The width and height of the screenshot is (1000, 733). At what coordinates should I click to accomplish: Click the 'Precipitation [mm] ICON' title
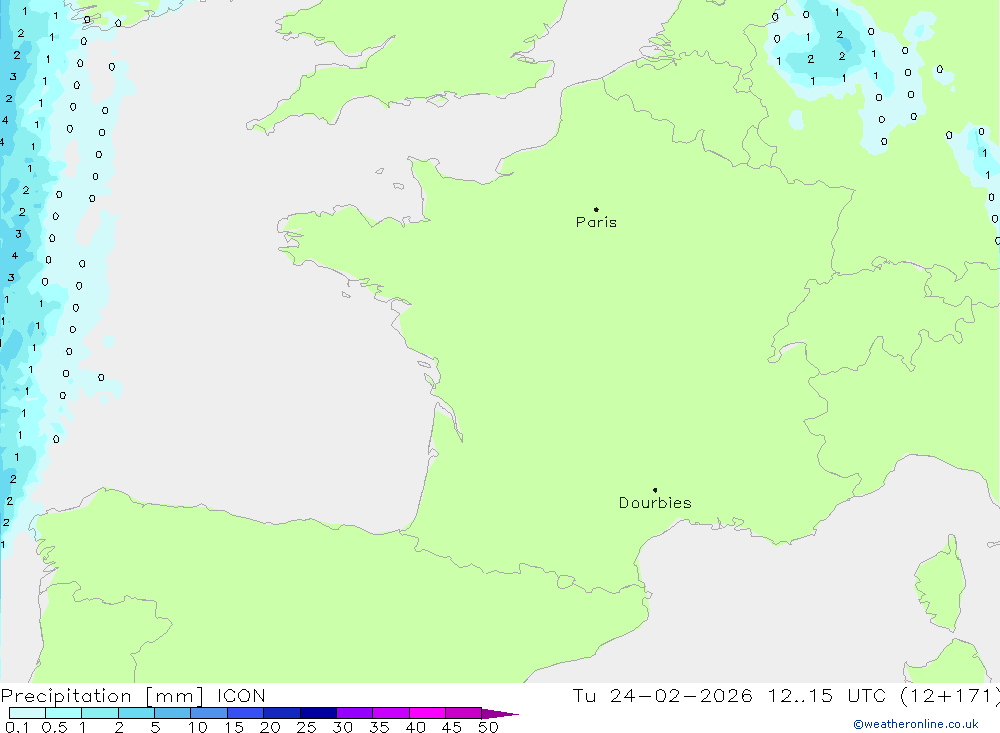coord(133,695)
